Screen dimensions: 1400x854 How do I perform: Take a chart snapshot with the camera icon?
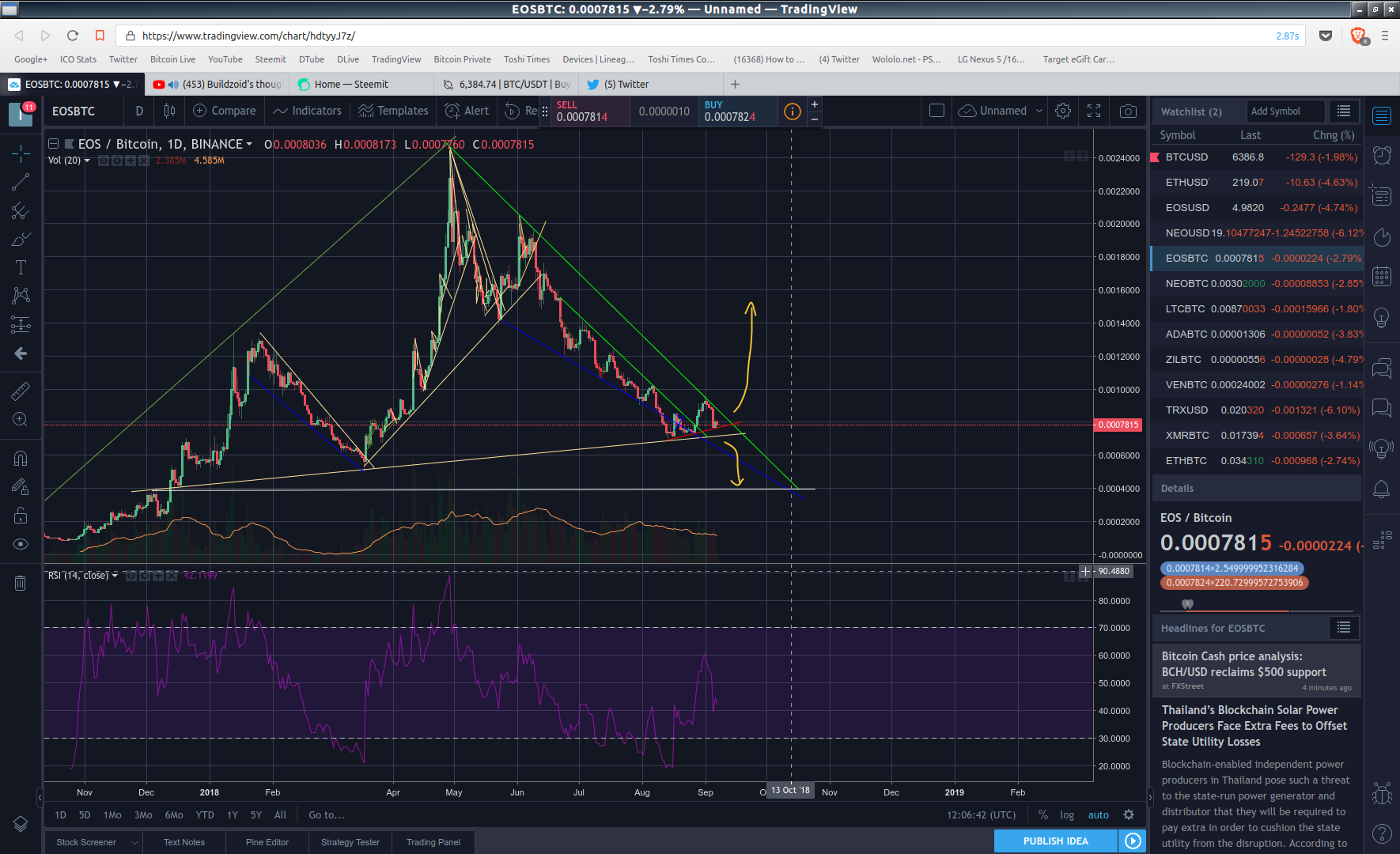(x=1129, y=111)
